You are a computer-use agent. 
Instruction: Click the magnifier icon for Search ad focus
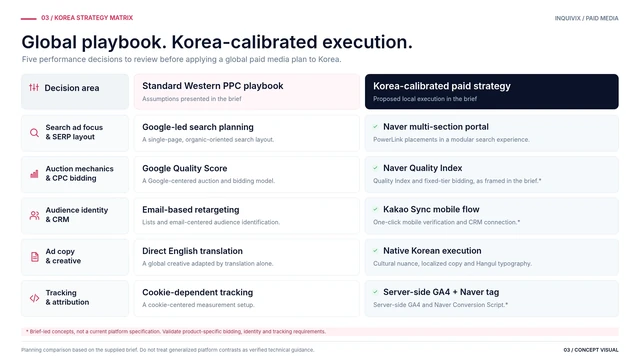point(34,132)
